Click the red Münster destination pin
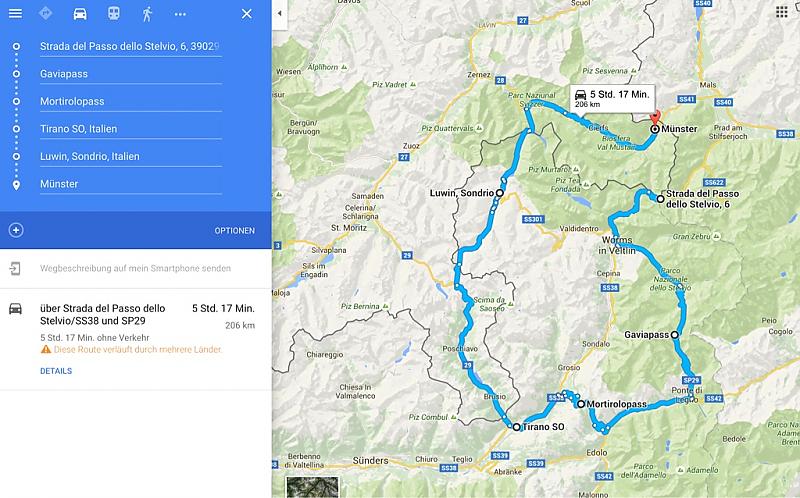The width and height of the screenshot is (800, 498). [655, 117]
